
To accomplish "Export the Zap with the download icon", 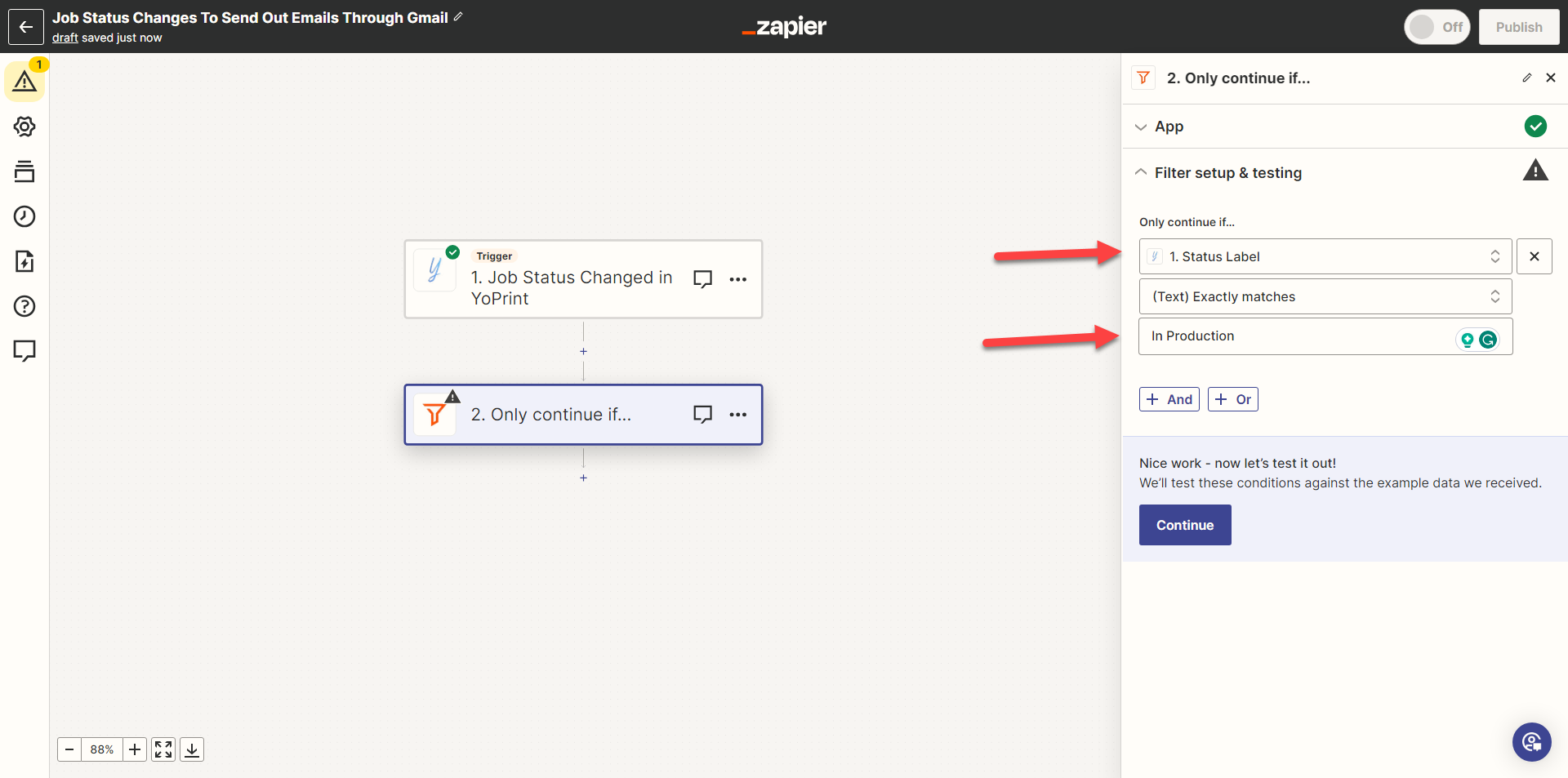I will (192, 749).
